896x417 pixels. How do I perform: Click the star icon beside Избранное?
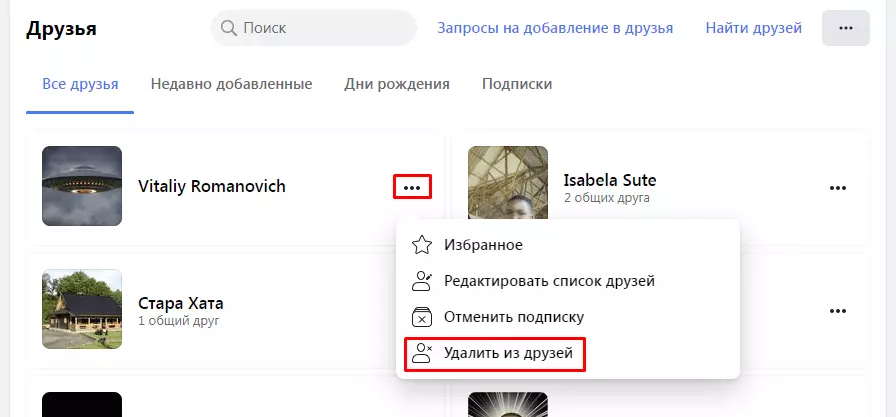coord(422,245)
